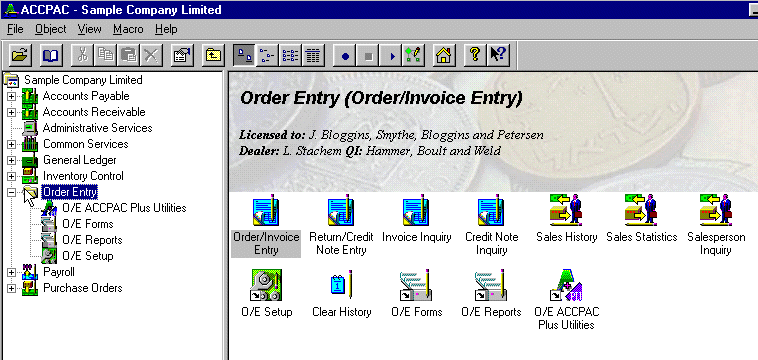Click the O/E Reports icon in right pane
The height and width of the screenshot is (360, 758).
click(491, 285)
